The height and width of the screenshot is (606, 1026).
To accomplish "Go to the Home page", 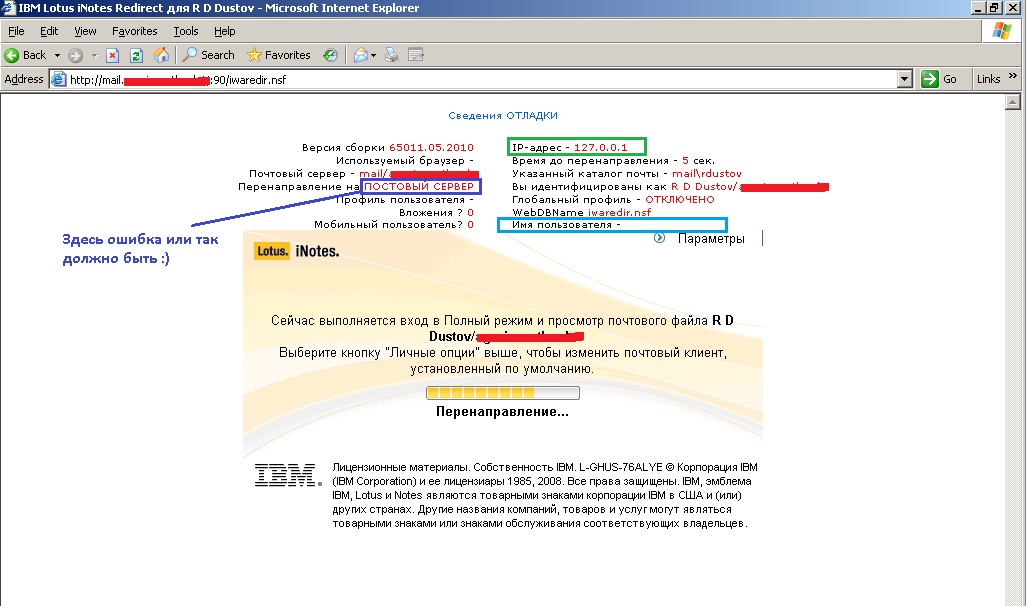I will point(161,56).
